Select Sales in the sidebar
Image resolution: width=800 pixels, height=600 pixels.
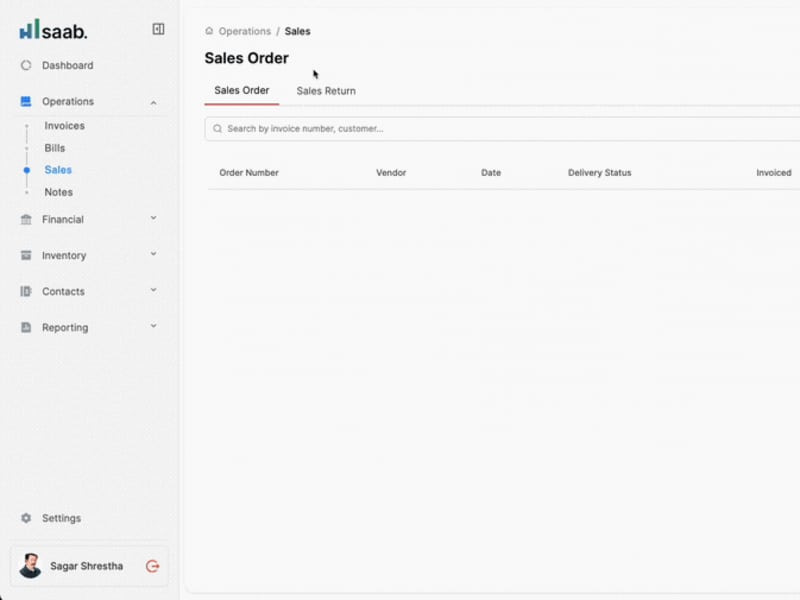click(x=58, y=170)
